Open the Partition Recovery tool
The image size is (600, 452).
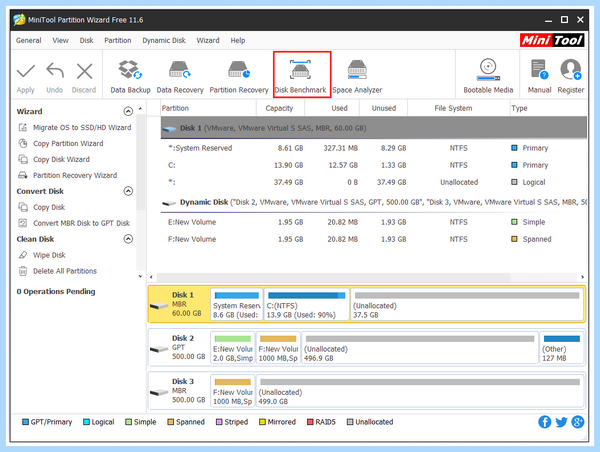point(239,77)
